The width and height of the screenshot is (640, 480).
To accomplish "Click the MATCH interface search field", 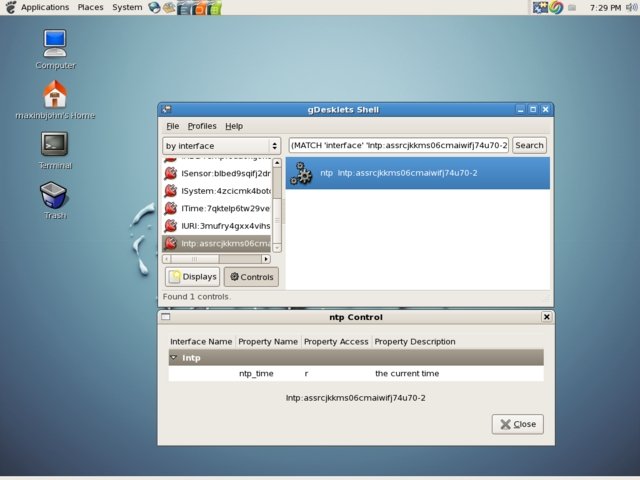I will coord(398,146).
